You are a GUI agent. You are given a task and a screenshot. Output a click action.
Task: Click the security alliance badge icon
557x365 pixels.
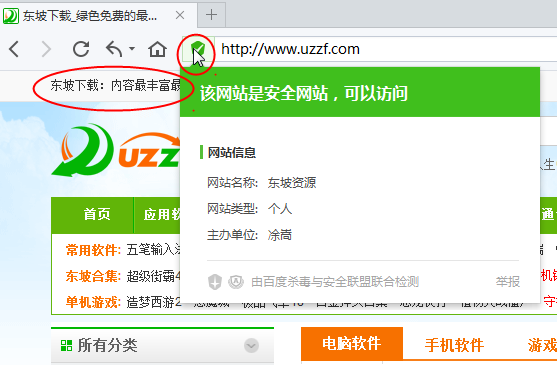236,282
